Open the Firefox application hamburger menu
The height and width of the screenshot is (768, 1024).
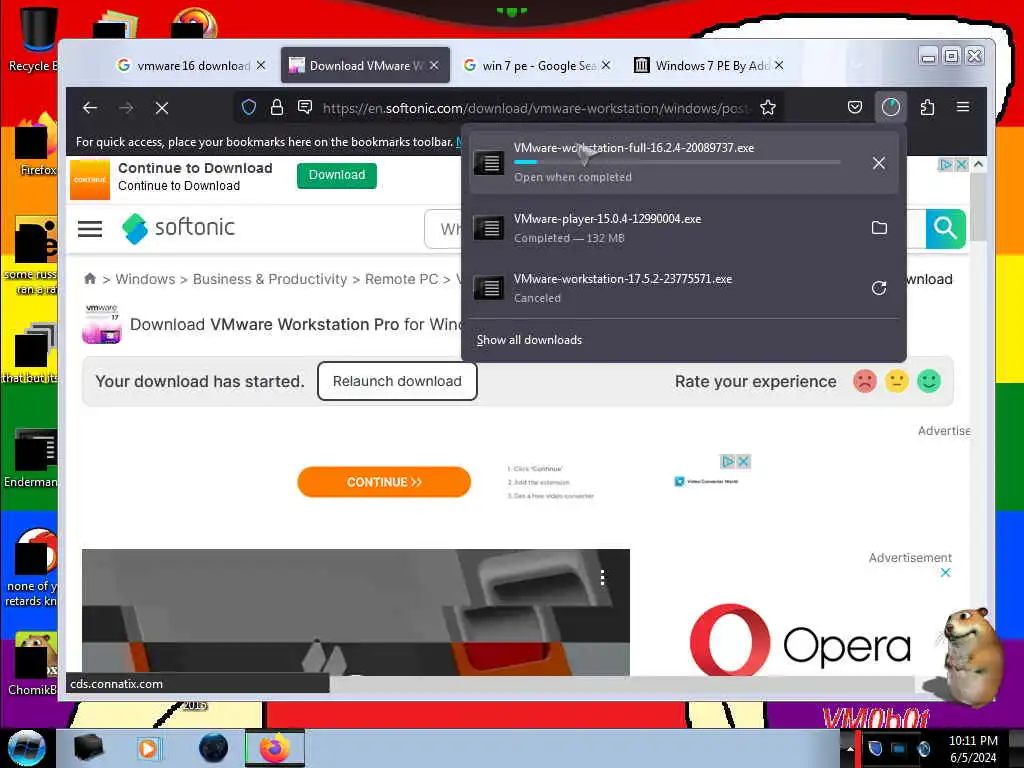pyautogui.click(x=963, y=107)
